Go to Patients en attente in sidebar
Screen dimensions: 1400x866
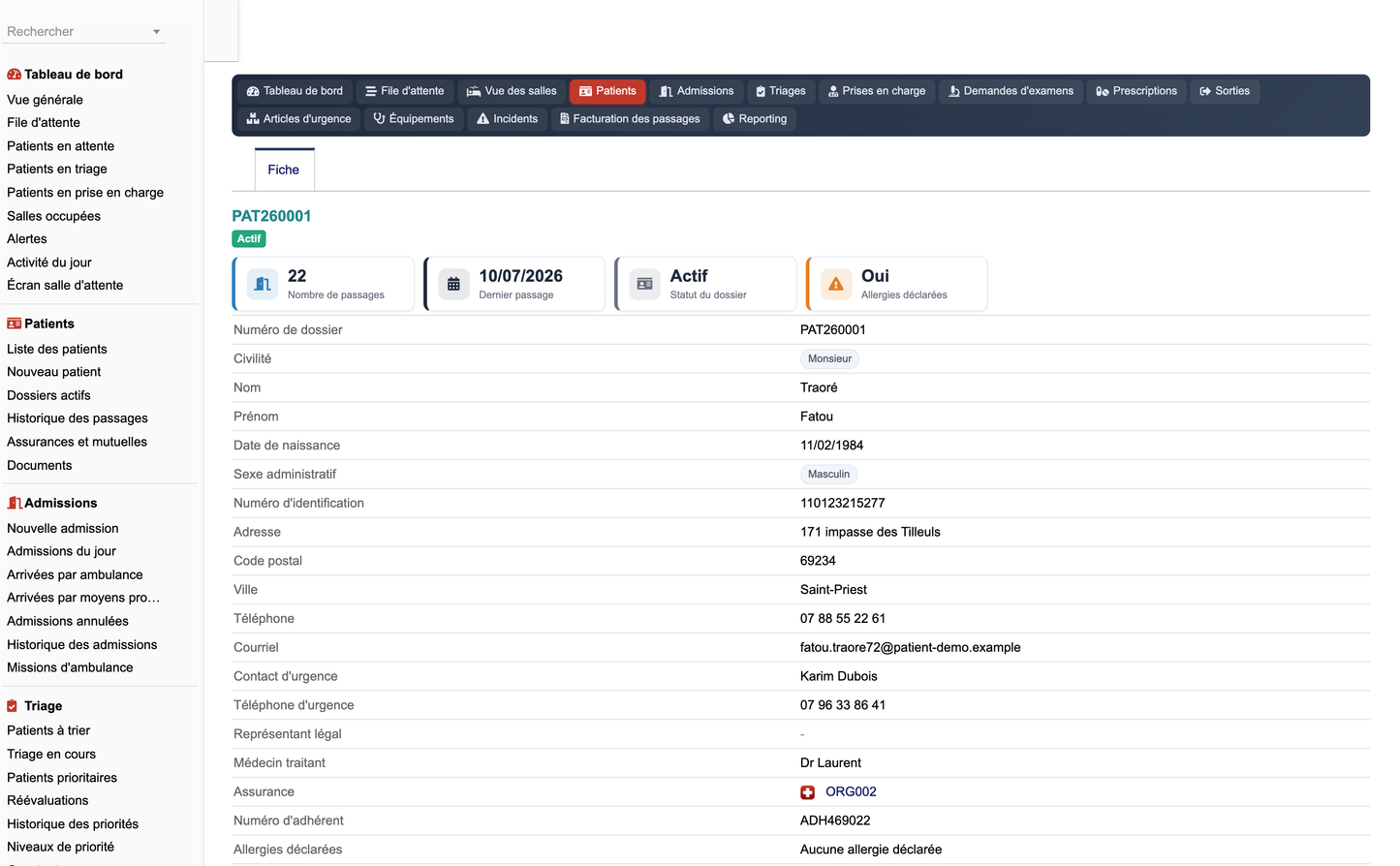60,146
